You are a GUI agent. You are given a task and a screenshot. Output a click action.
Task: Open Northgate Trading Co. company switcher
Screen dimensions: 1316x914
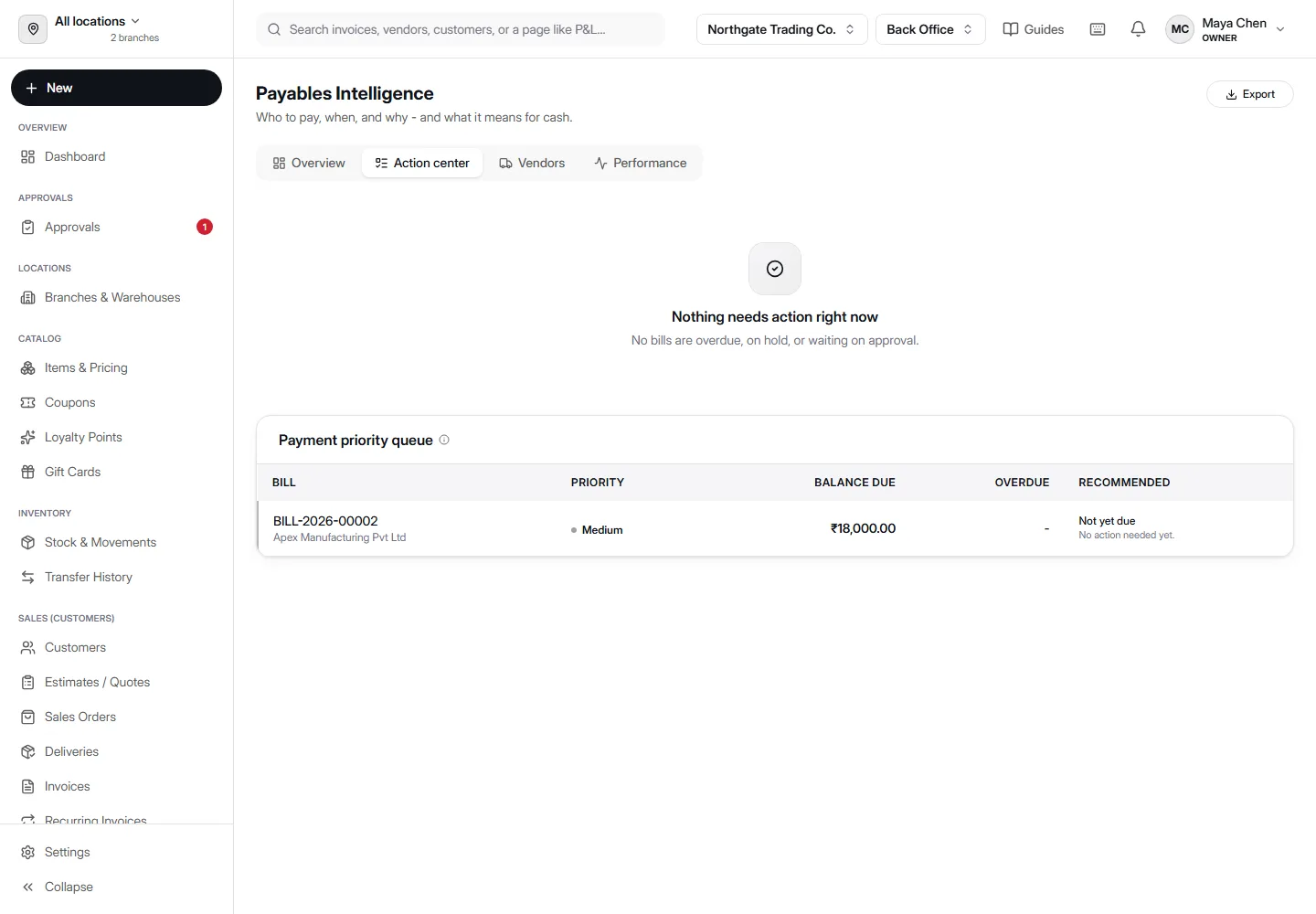781,29
